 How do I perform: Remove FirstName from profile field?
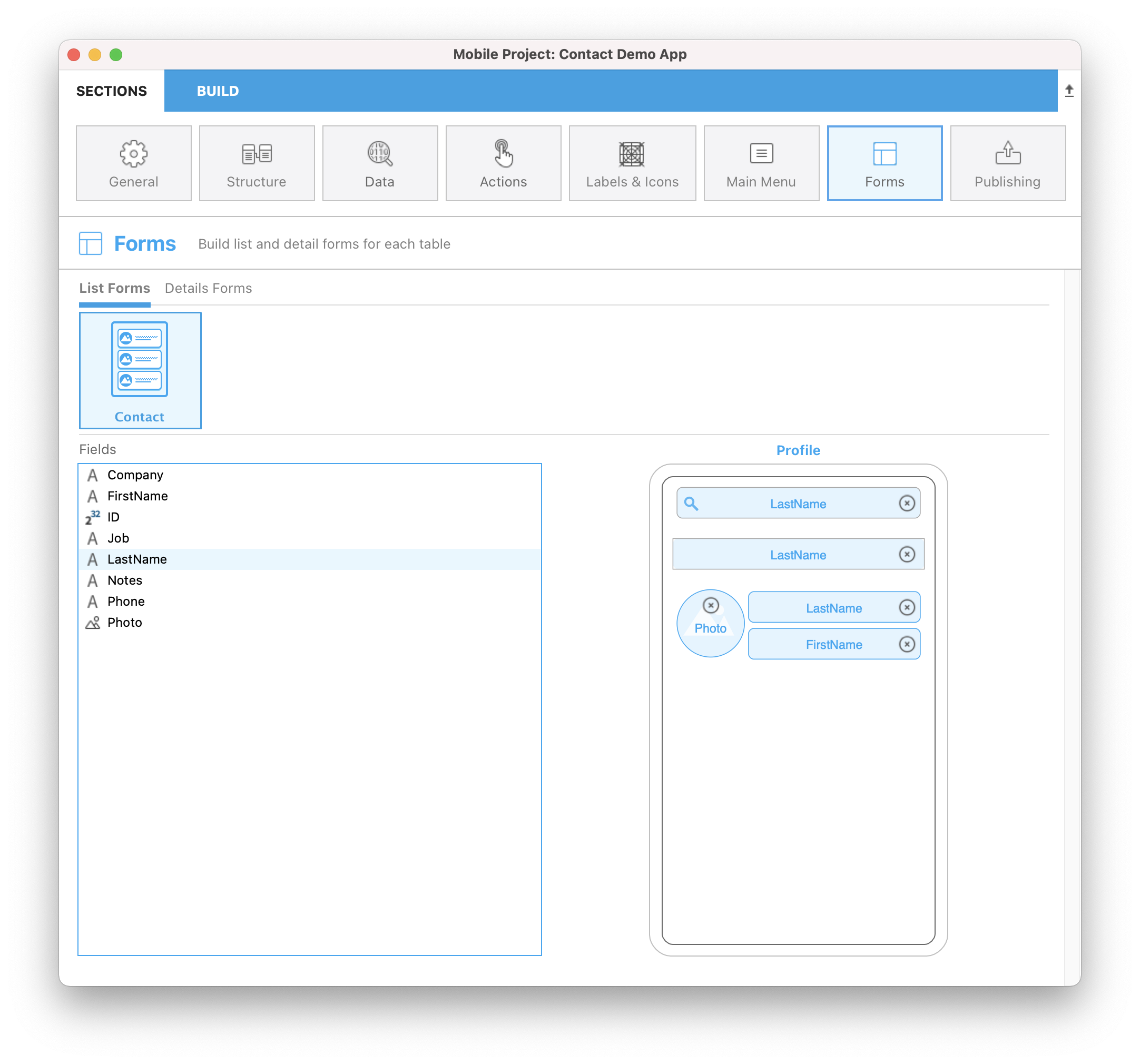click(x=906, y=644)
